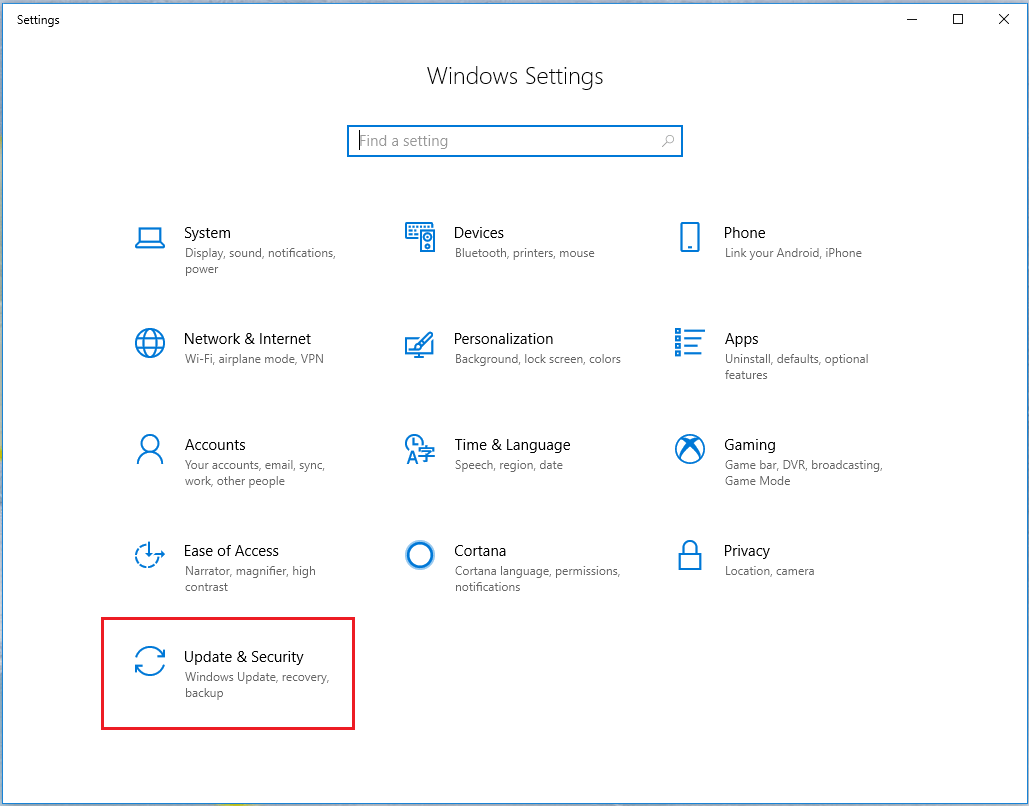Go to Ease of Access title
Viewport: 1029px width, 806px height.
click(231, 551)
